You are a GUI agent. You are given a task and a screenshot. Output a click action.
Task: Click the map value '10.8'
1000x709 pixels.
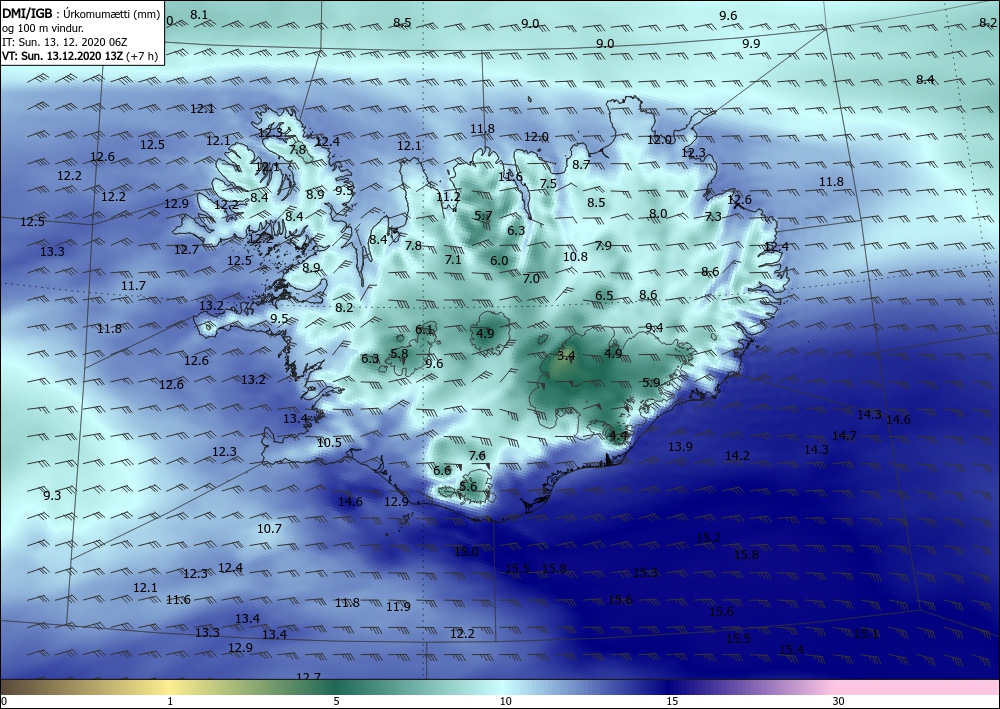click(x=575, y=256)
